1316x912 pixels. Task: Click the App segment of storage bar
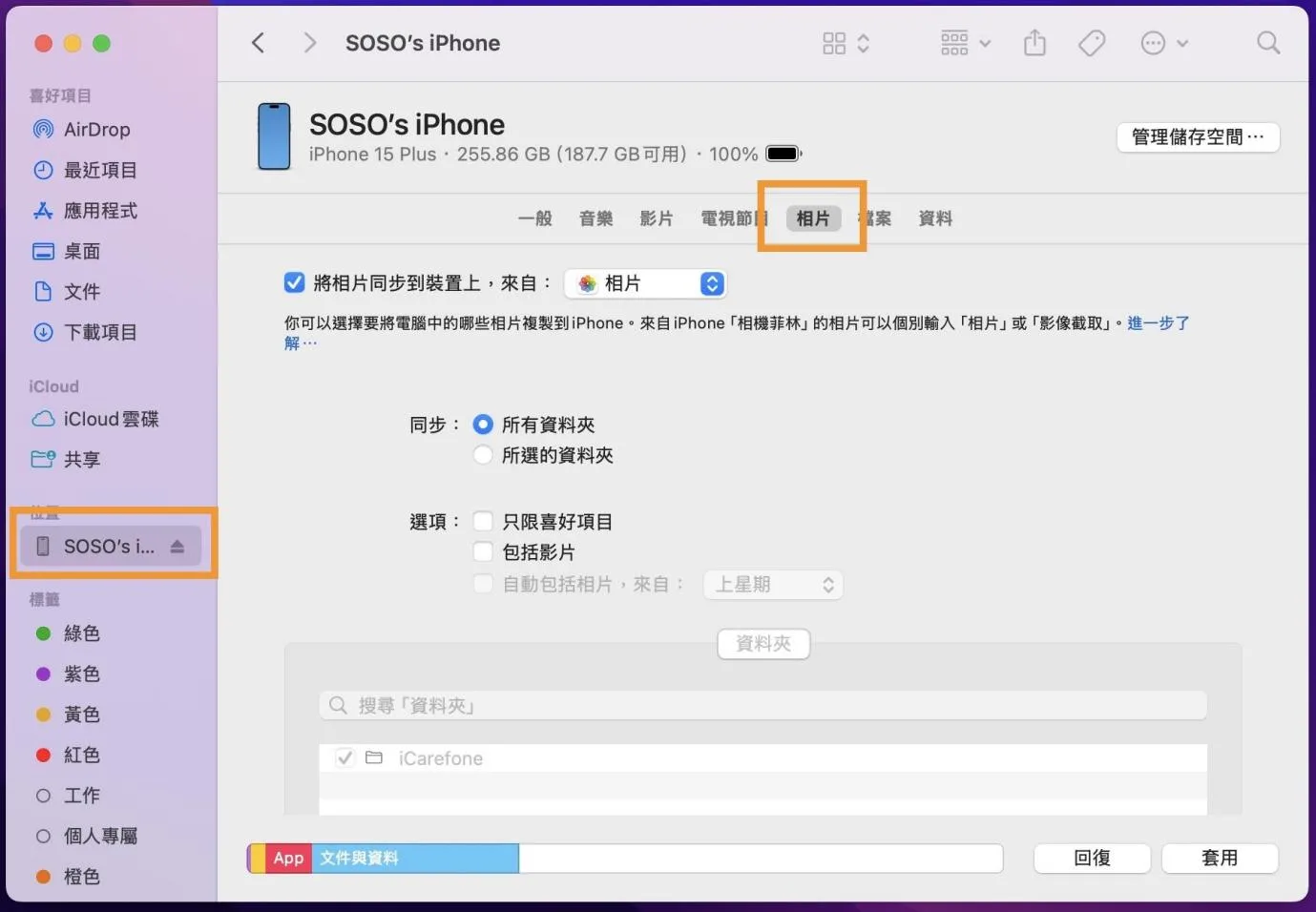pyautogui.click(x=289, y=859)
